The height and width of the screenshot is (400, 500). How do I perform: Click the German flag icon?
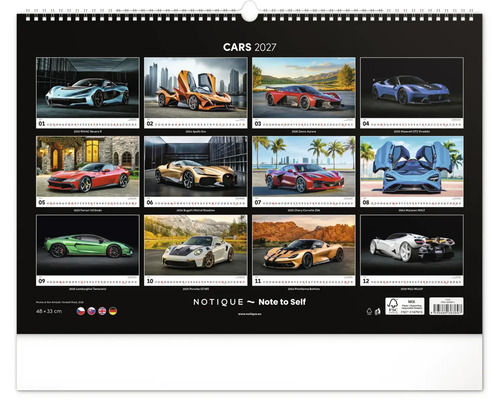tap(113, 311)
